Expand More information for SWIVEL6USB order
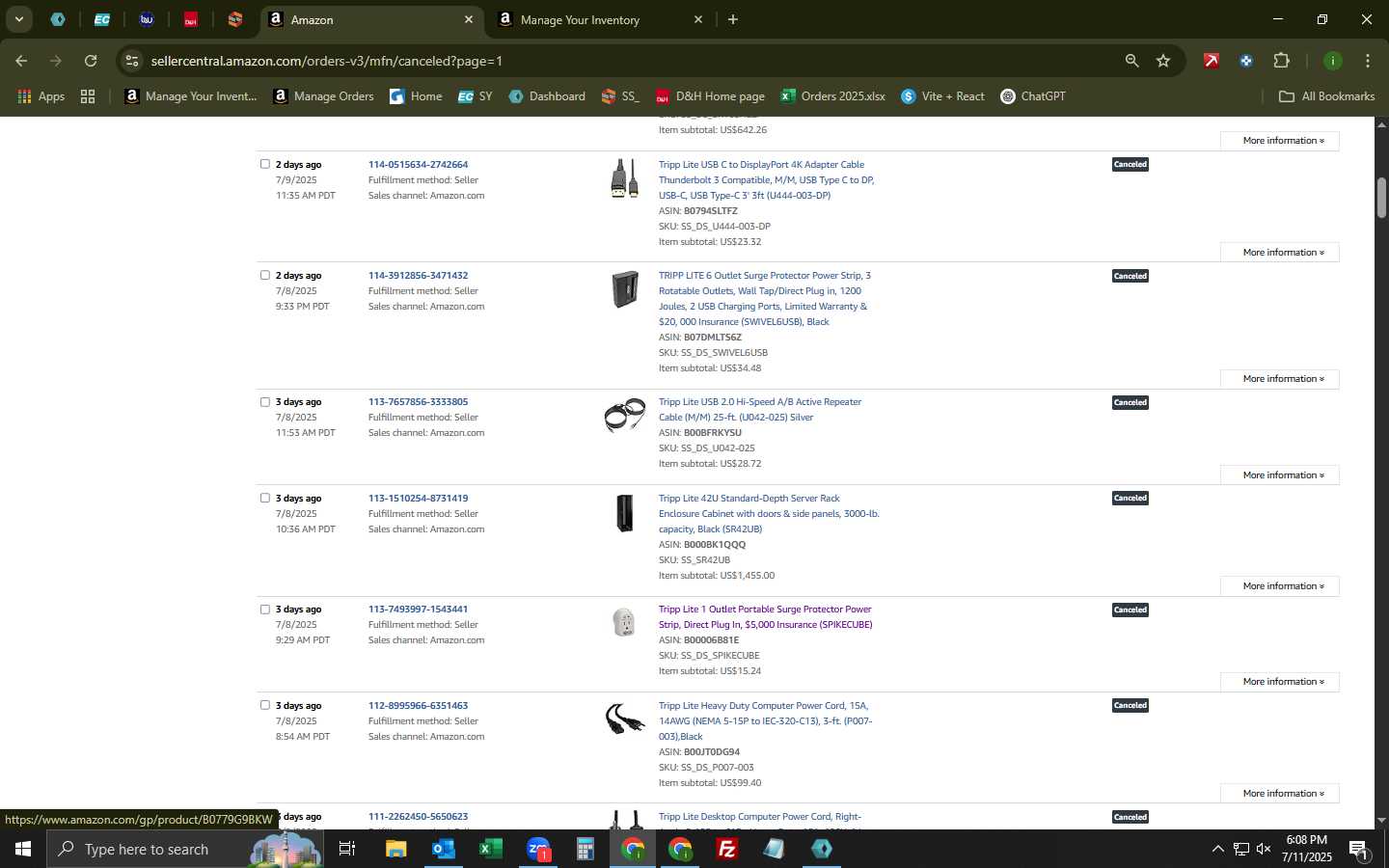This screenshot has width=1389, height=868. click(x=1279, y=378)
